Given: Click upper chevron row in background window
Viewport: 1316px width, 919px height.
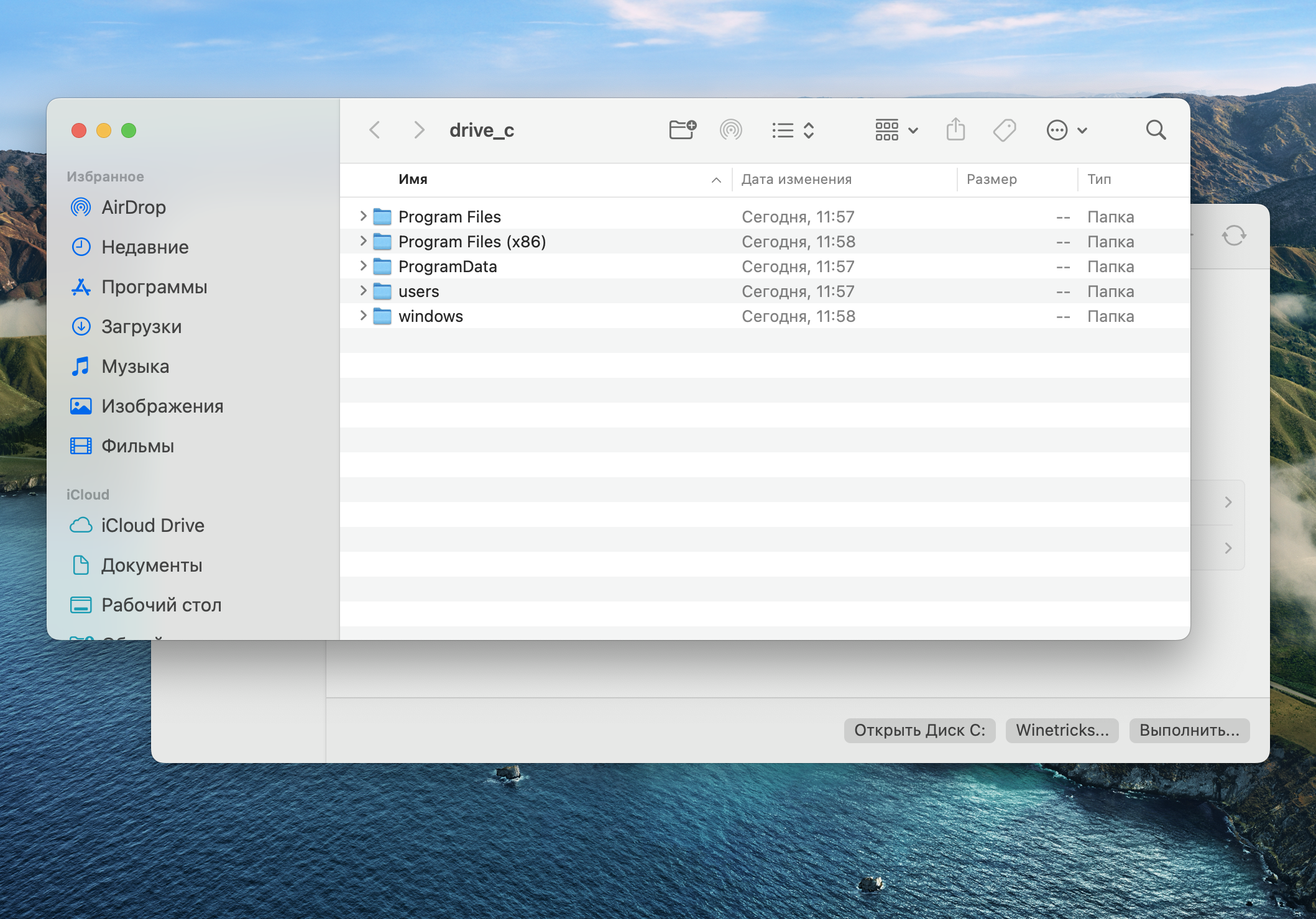Looking at the screenshot, I should [x=1228, y=502].
